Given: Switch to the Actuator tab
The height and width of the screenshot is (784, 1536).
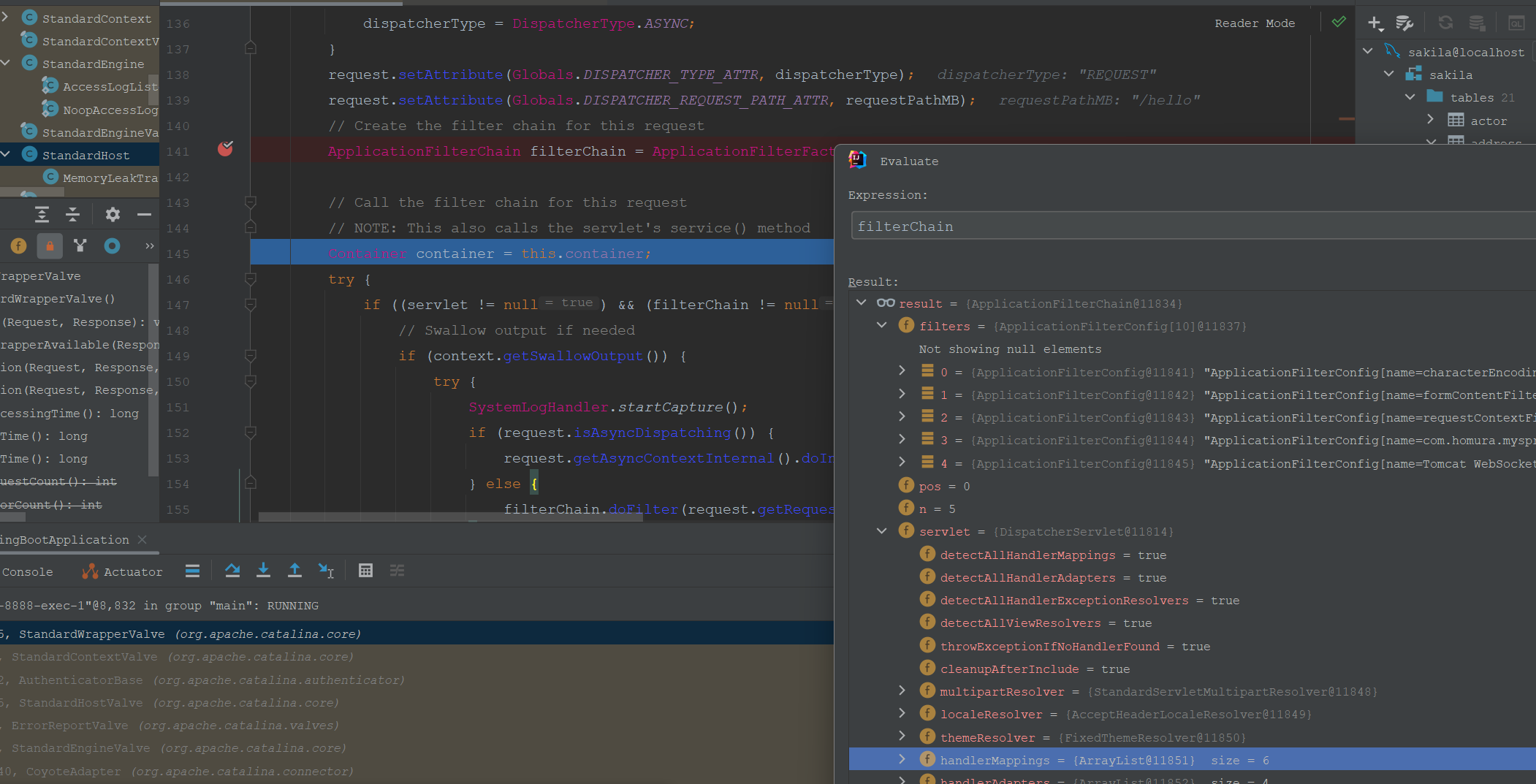Looking at the screenshot, I should click(123, 572).
